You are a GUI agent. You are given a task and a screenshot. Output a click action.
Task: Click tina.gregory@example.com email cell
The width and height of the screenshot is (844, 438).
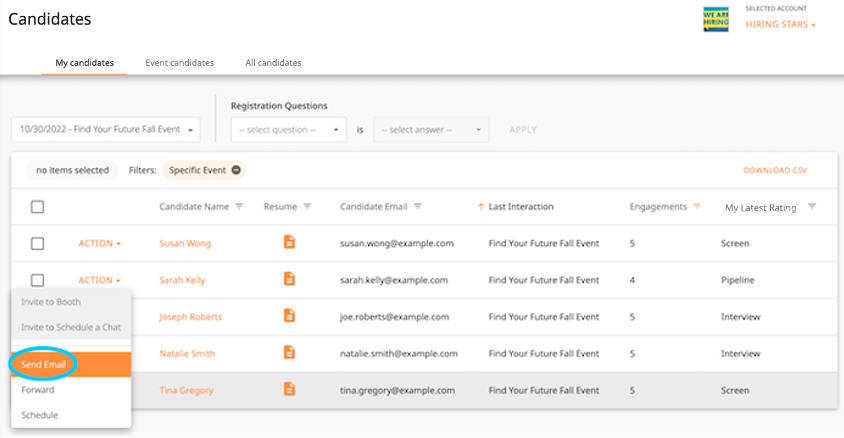click(397, 390)
